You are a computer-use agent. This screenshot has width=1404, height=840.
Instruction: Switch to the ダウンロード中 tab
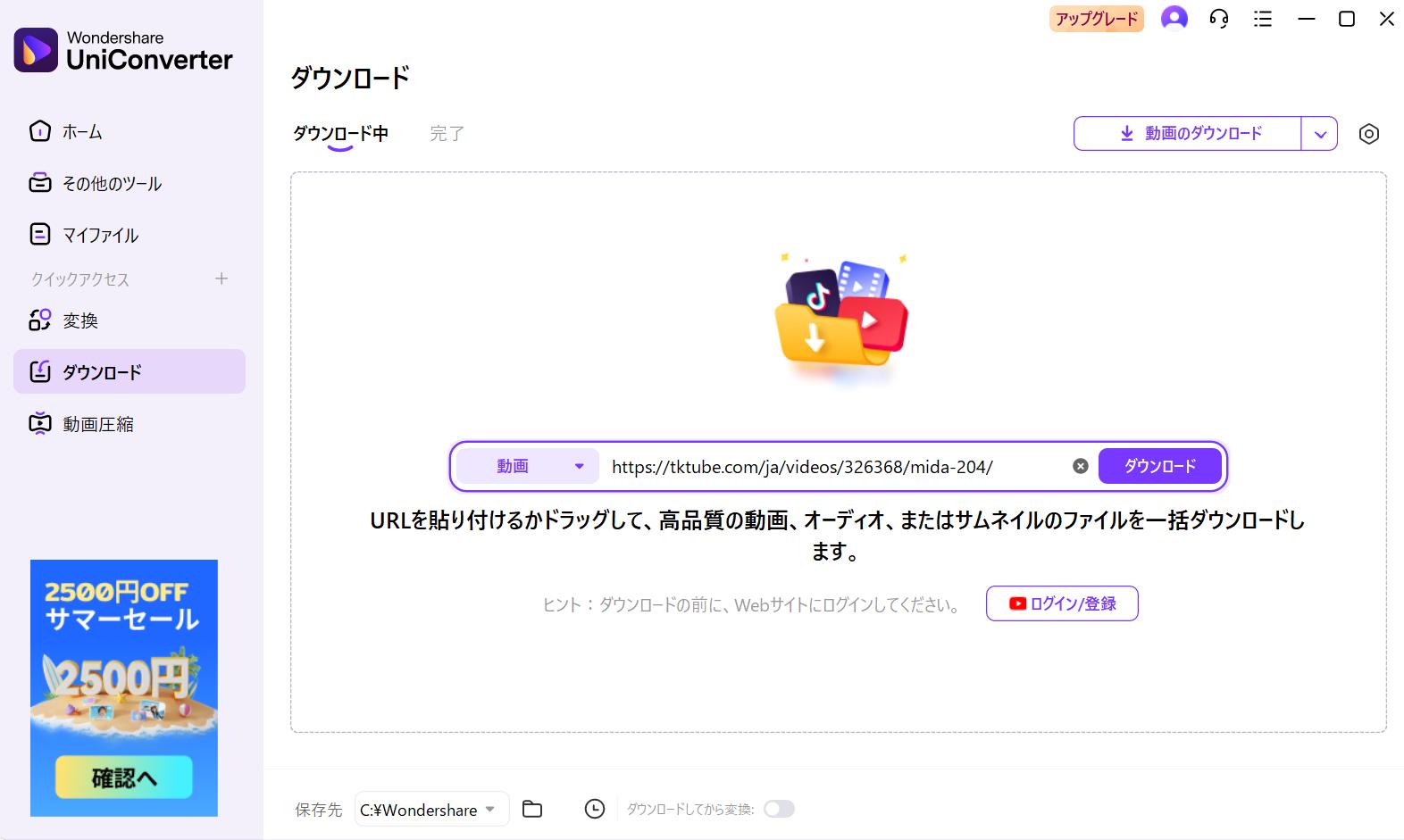340,134
